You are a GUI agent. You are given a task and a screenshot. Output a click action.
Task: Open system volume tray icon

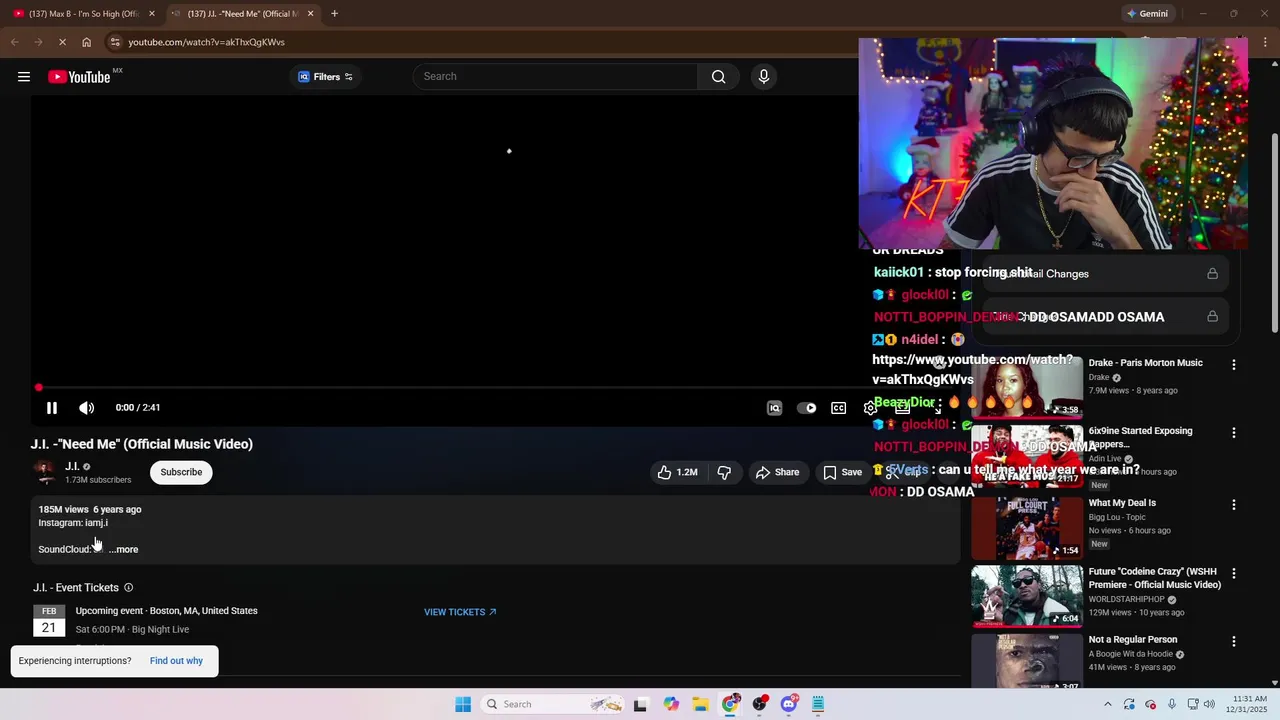tap(1207, 704)
